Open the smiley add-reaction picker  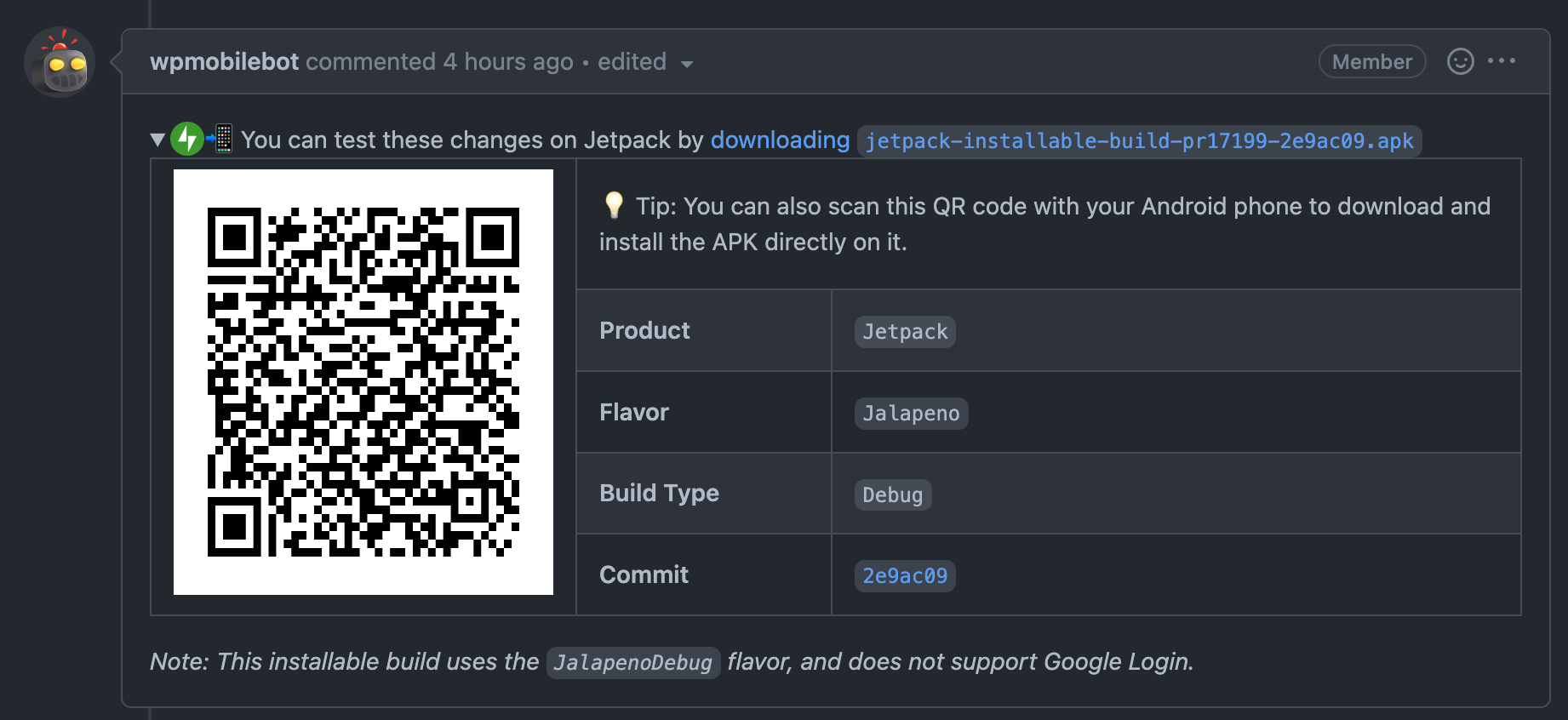(1461, 61)
